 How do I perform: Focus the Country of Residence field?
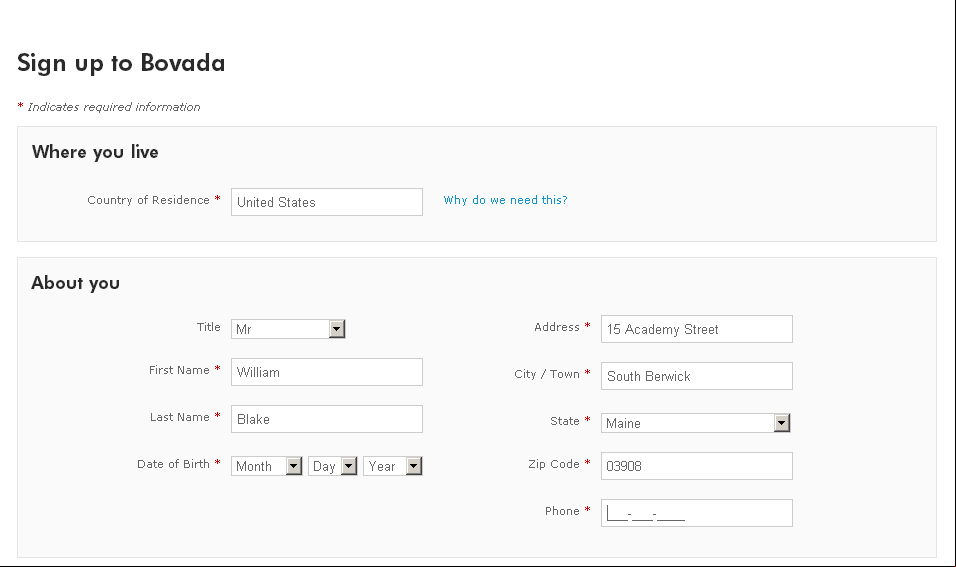327,202
